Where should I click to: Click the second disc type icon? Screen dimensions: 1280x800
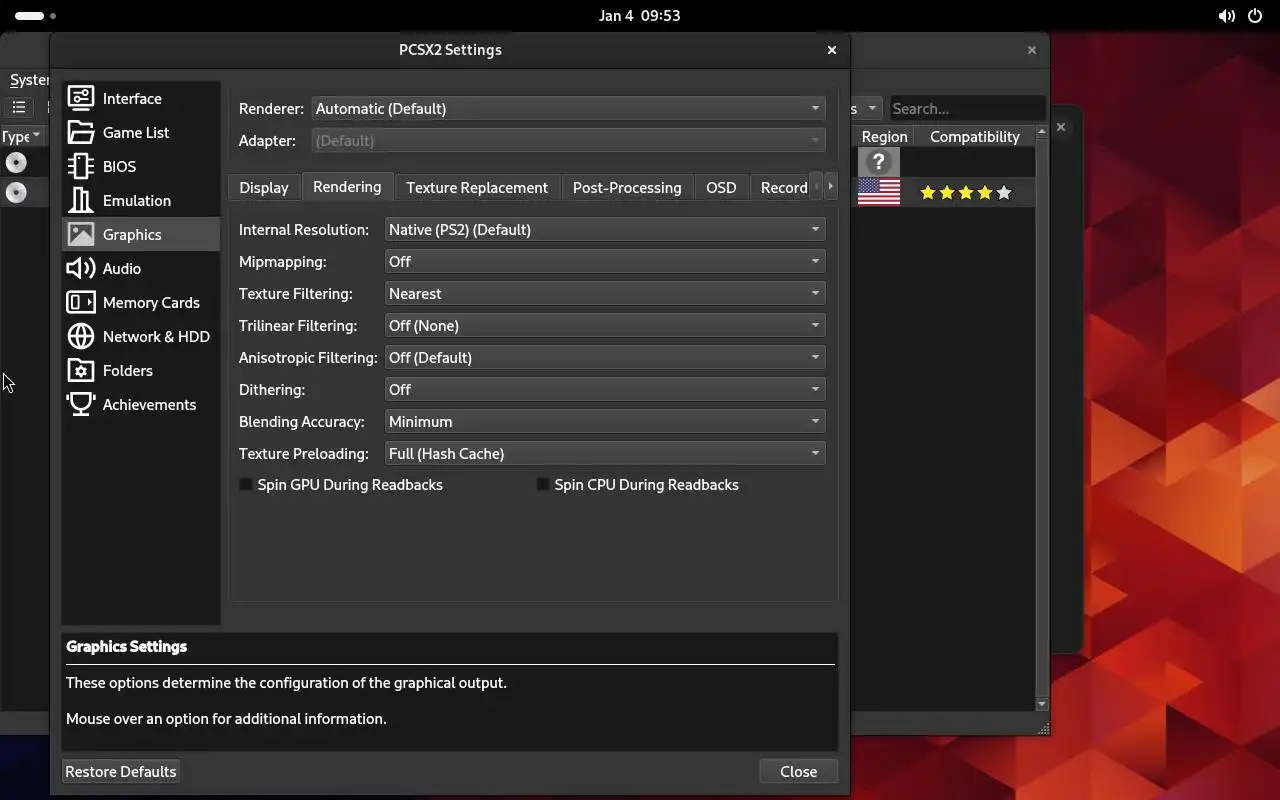16,192
